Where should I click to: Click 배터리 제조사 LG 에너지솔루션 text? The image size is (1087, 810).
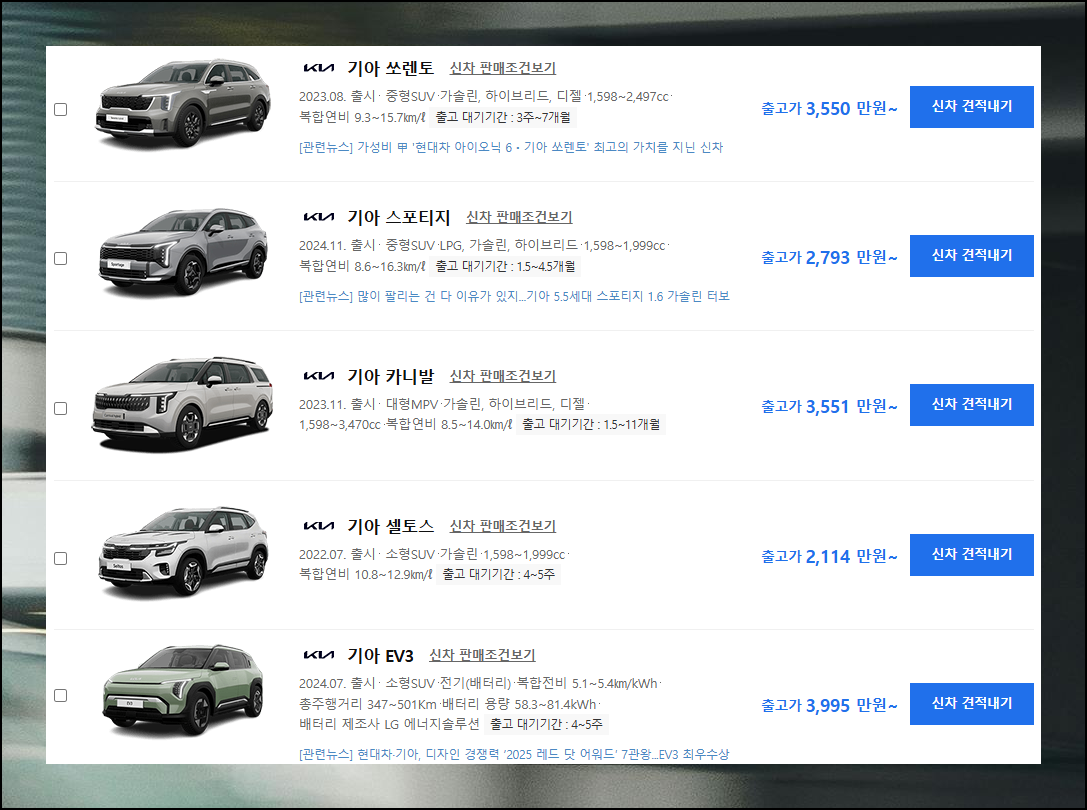point(389,724)
